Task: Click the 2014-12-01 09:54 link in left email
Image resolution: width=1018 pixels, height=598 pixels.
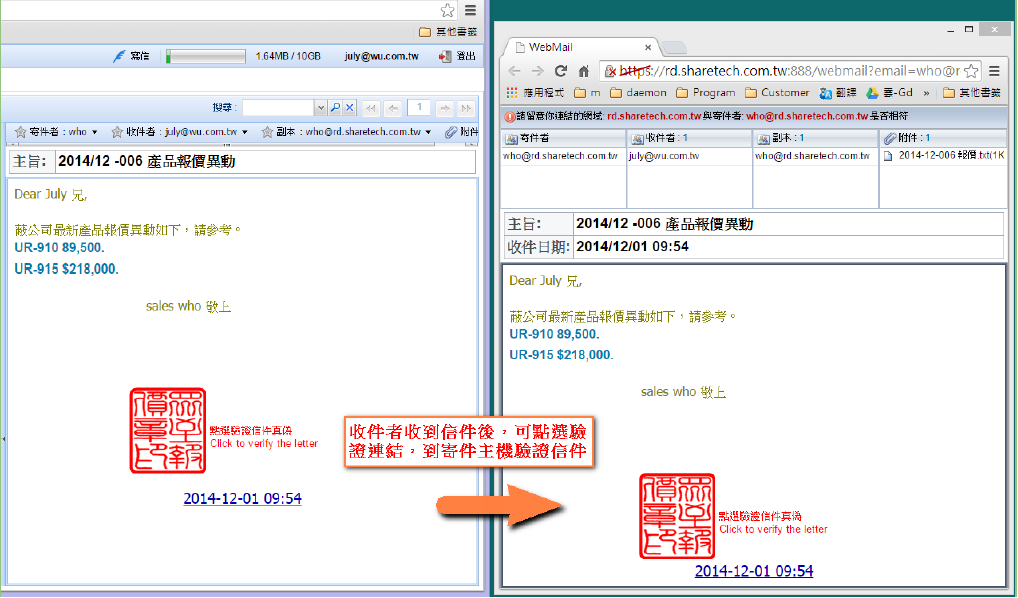Action: (242, 498)
